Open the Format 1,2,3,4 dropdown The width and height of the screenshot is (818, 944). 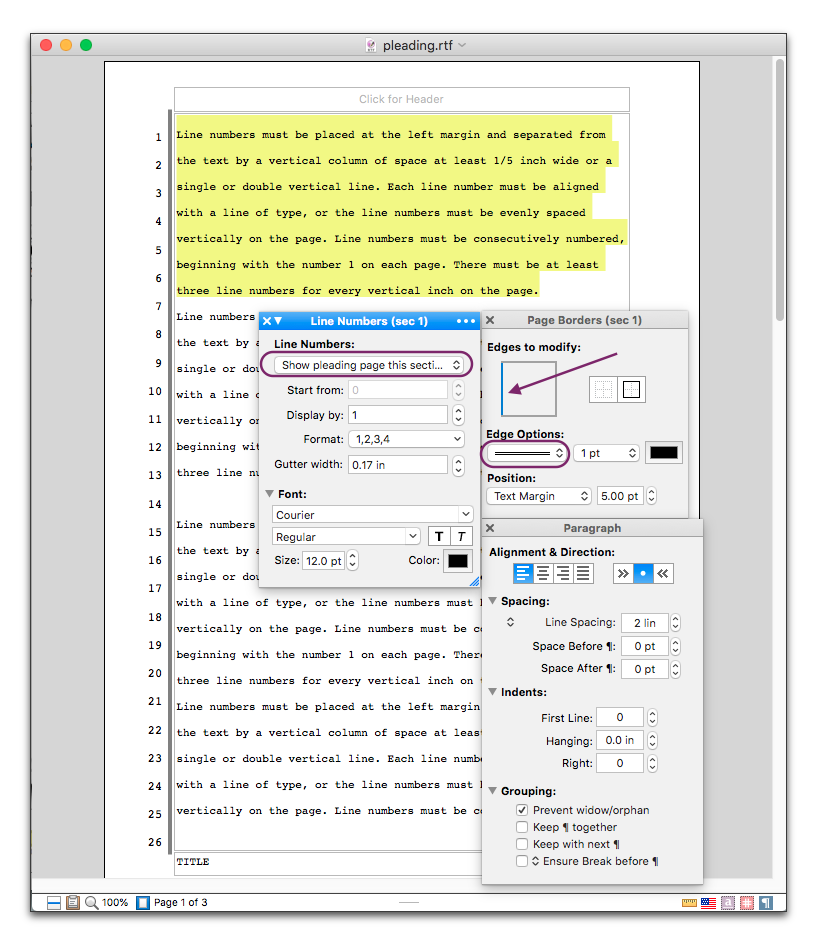(x=406, y=439)
